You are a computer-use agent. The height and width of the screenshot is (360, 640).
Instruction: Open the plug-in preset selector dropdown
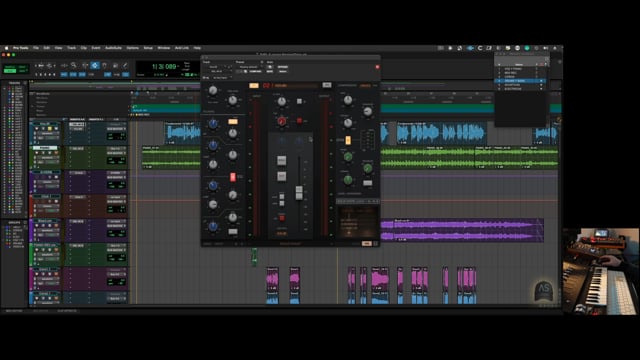click(249, 67)
